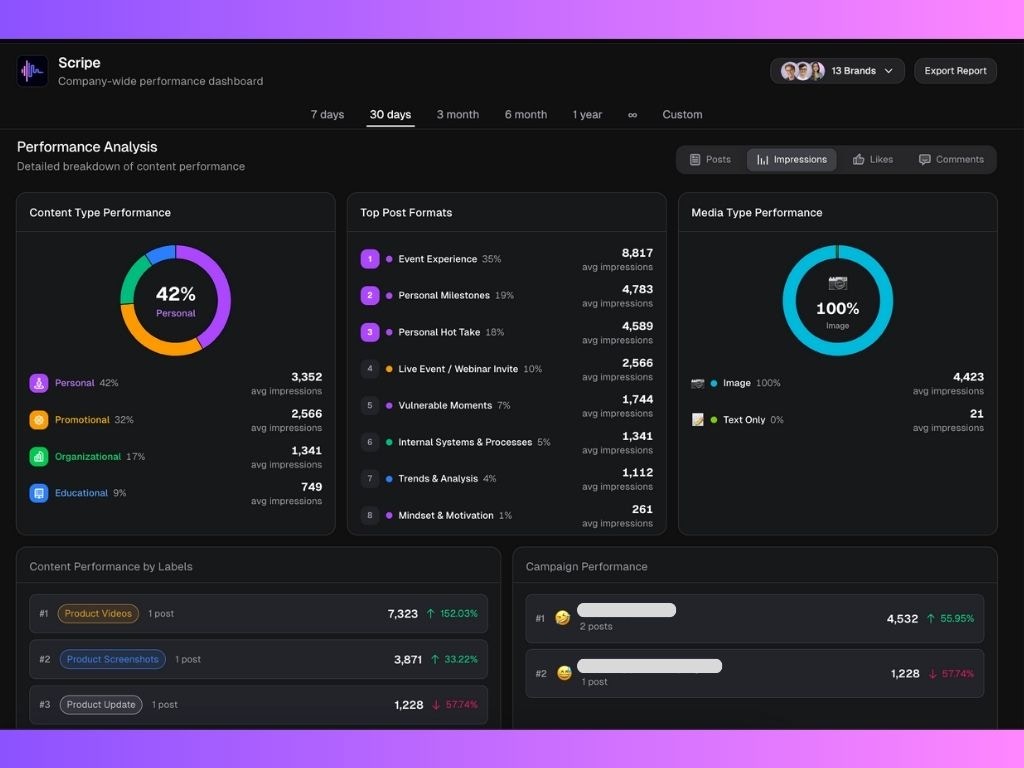The image size is (1024, 768).
Task: Click the Text Only media icon
Action: pyautogui.click(x=697, y=419)
